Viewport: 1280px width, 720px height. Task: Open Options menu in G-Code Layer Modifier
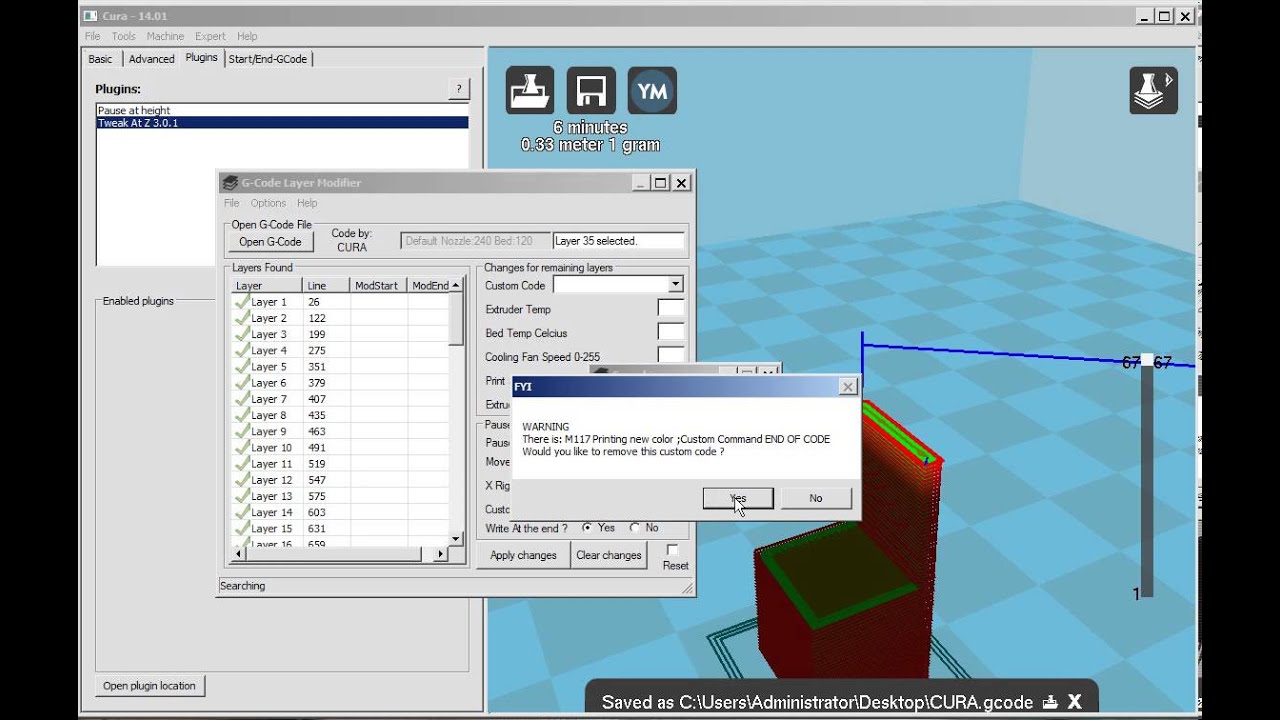coord(268,203)
